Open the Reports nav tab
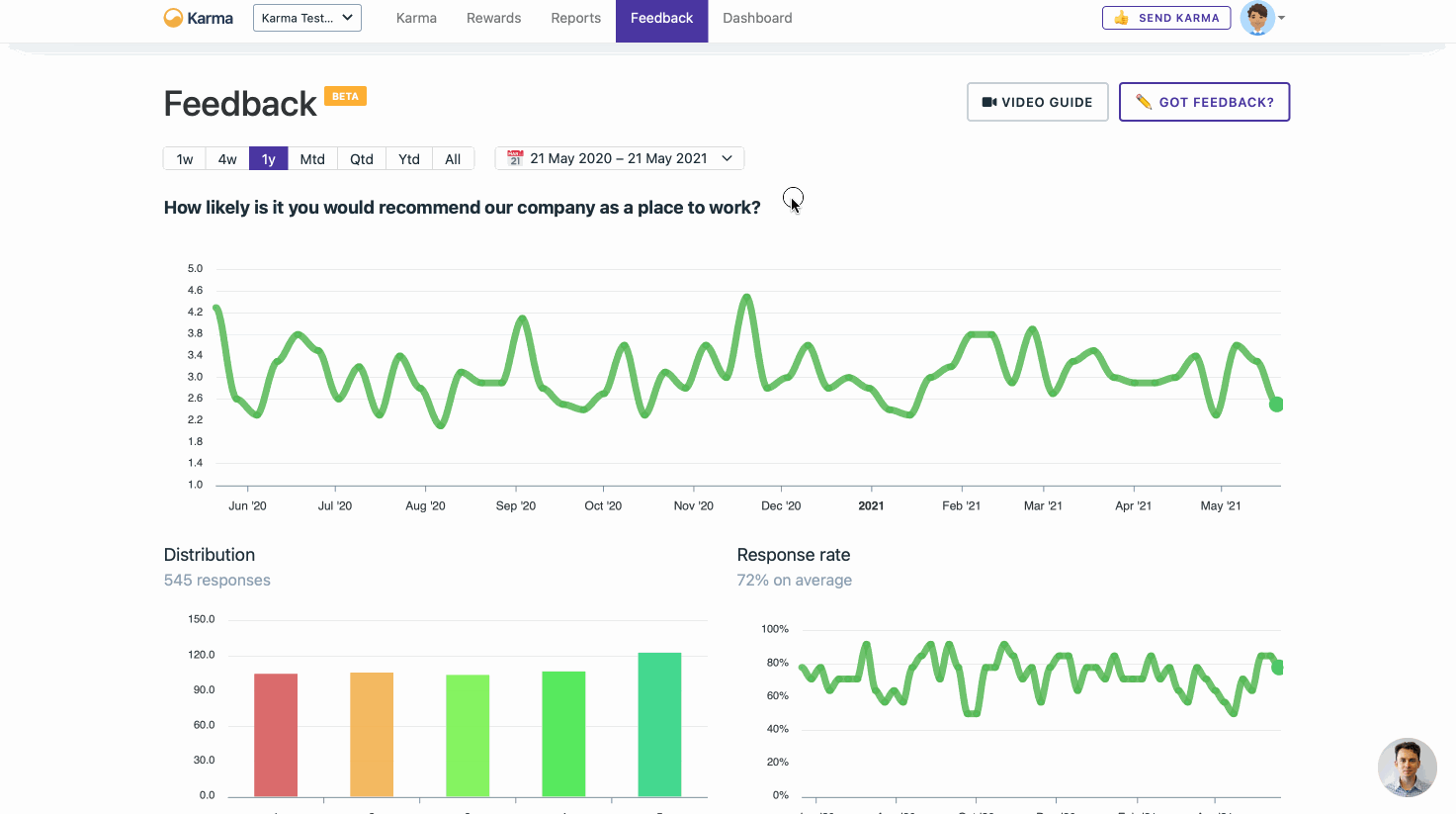 point(576,18)
